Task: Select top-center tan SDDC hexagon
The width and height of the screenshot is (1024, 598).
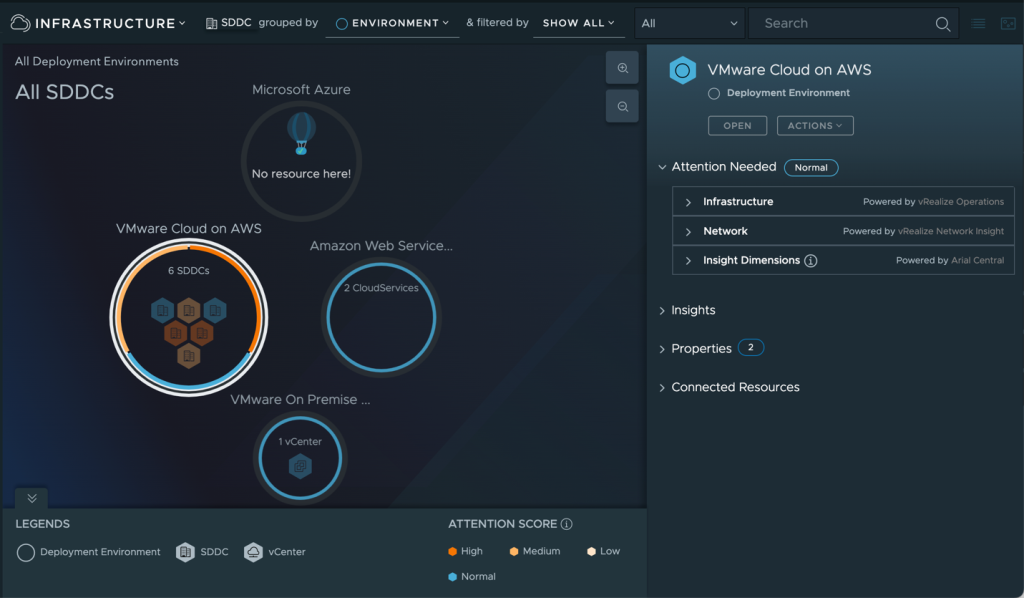Action: 189,310
